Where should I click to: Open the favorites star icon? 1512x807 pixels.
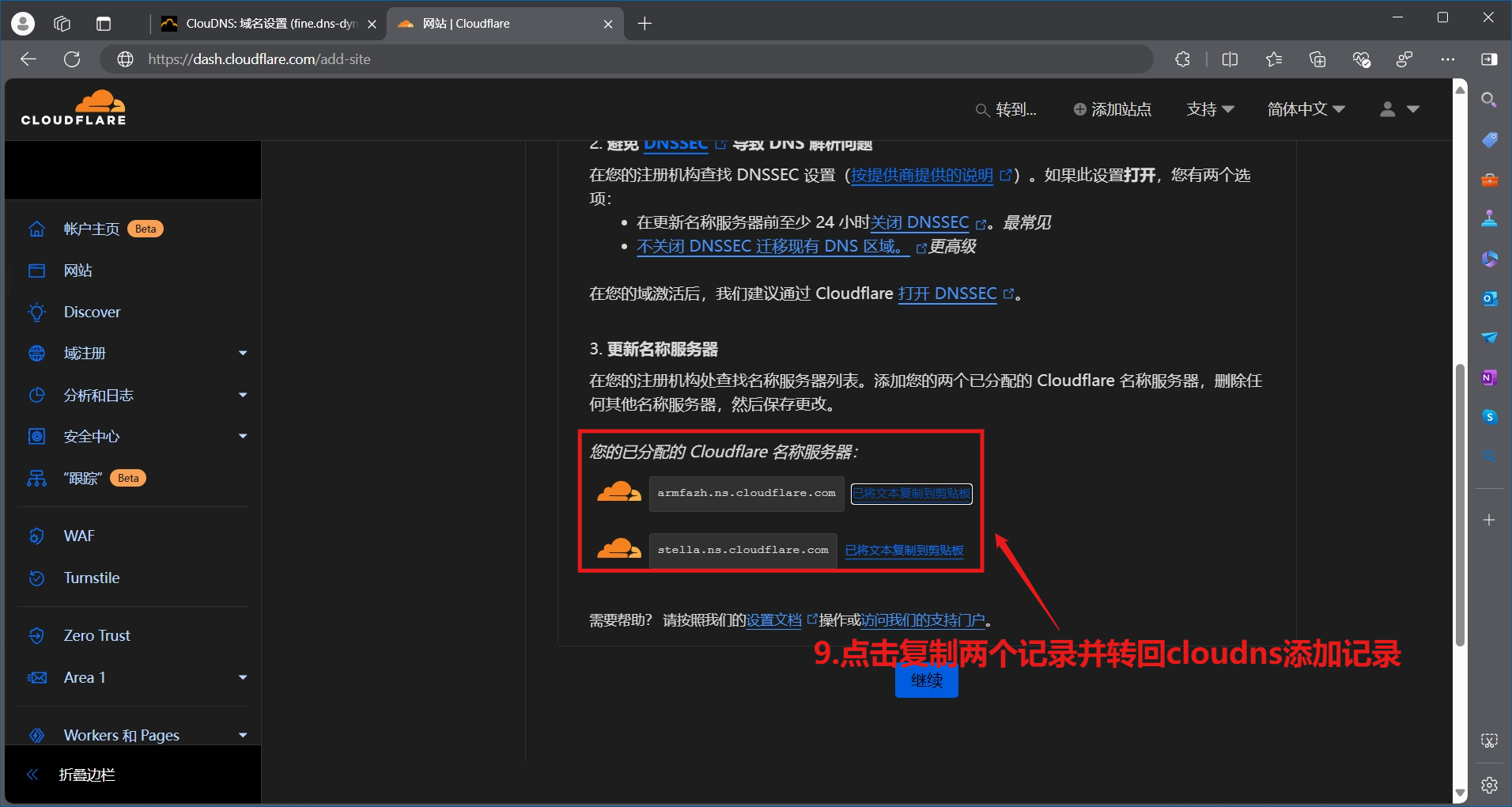coord(1273,59)
